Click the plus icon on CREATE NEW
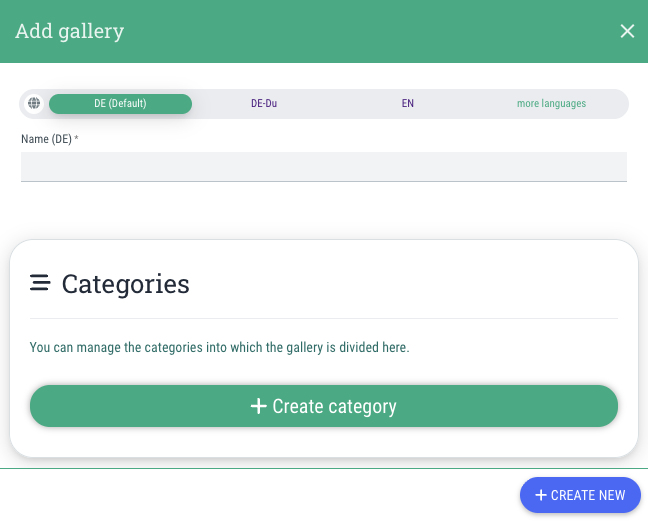 [x=541, y=495]
